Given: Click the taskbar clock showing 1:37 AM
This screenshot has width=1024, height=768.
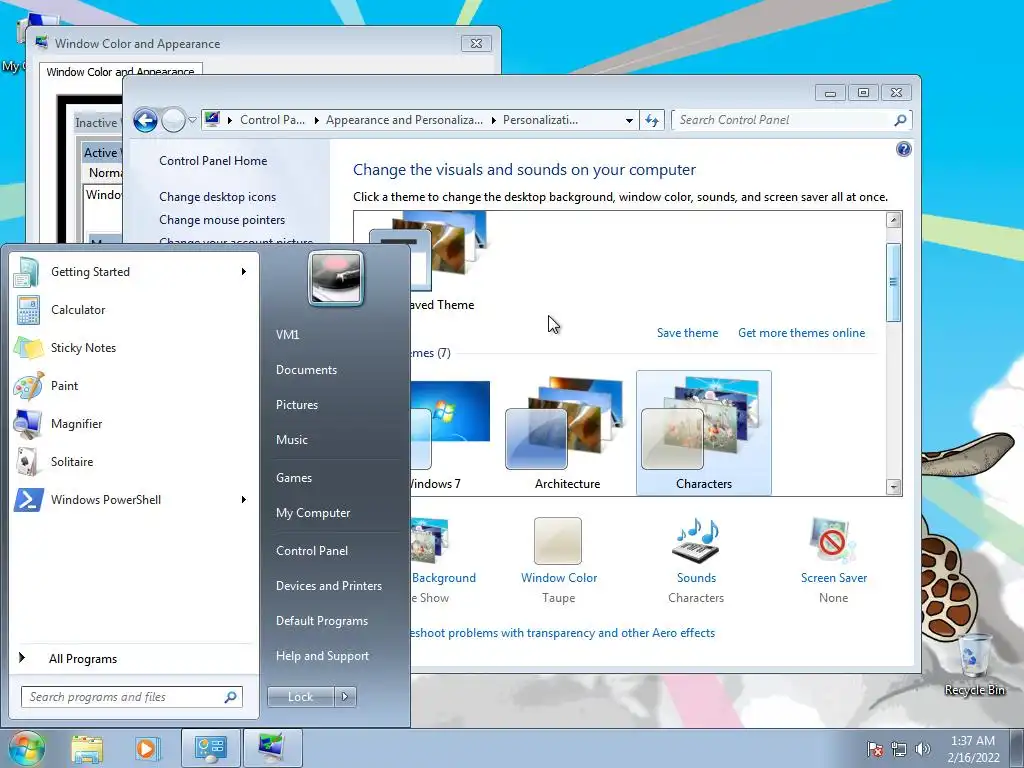Looking at the screenshot, I should (973, 749).
